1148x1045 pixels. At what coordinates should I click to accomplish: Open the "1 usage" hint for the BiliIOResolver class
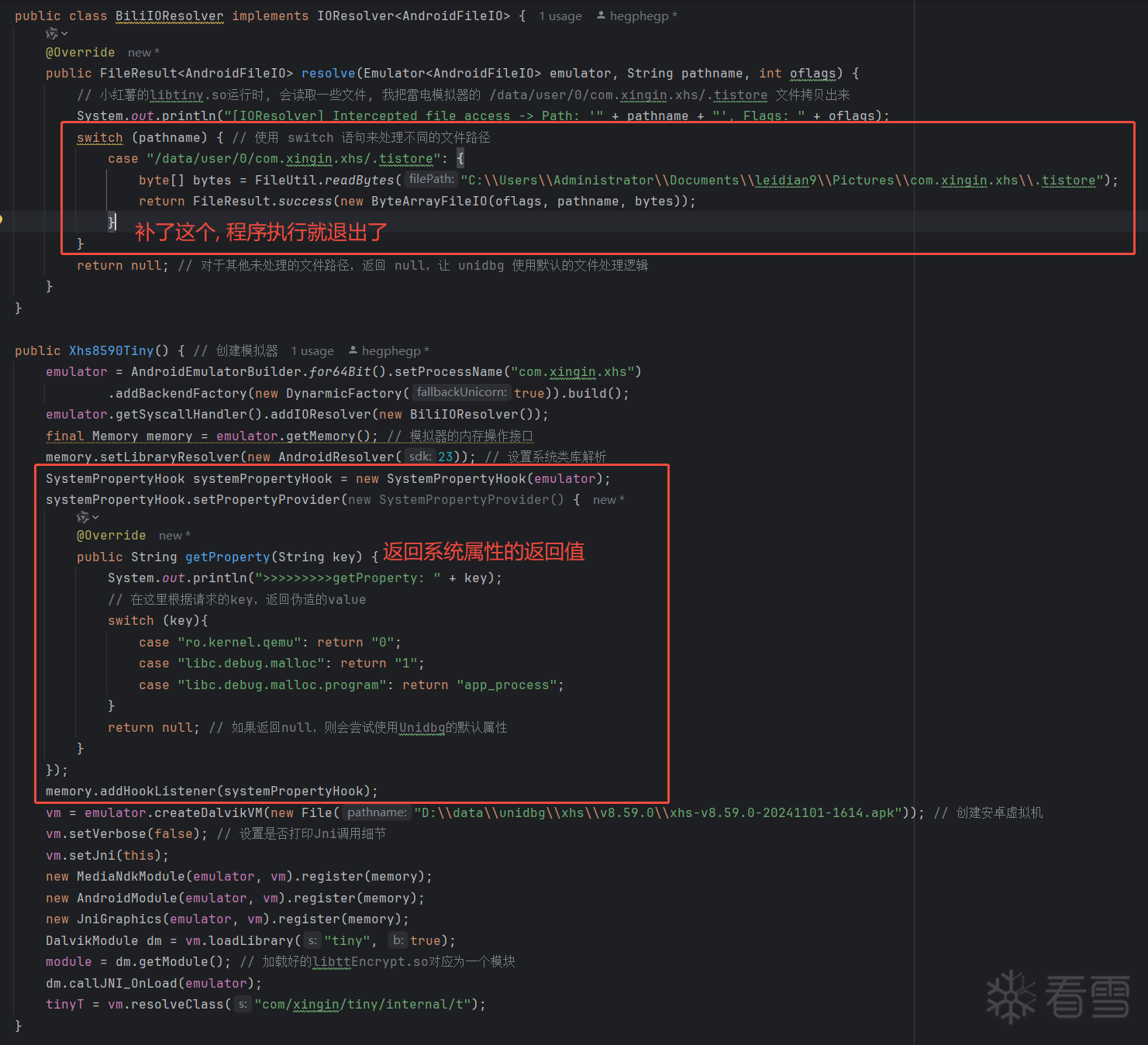pos(560,16)
